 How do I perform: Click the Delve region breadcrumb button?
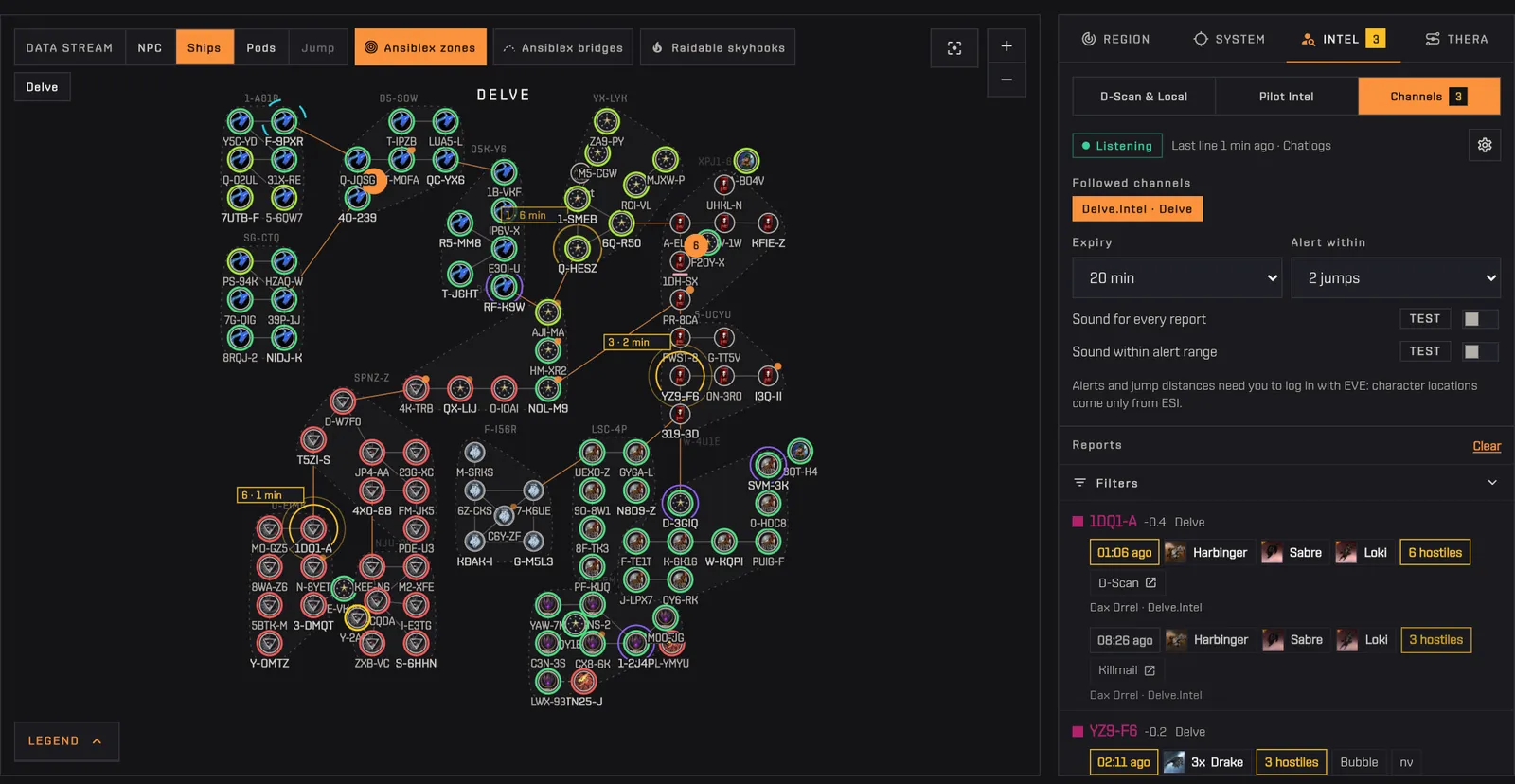click(x=42, y=87)
